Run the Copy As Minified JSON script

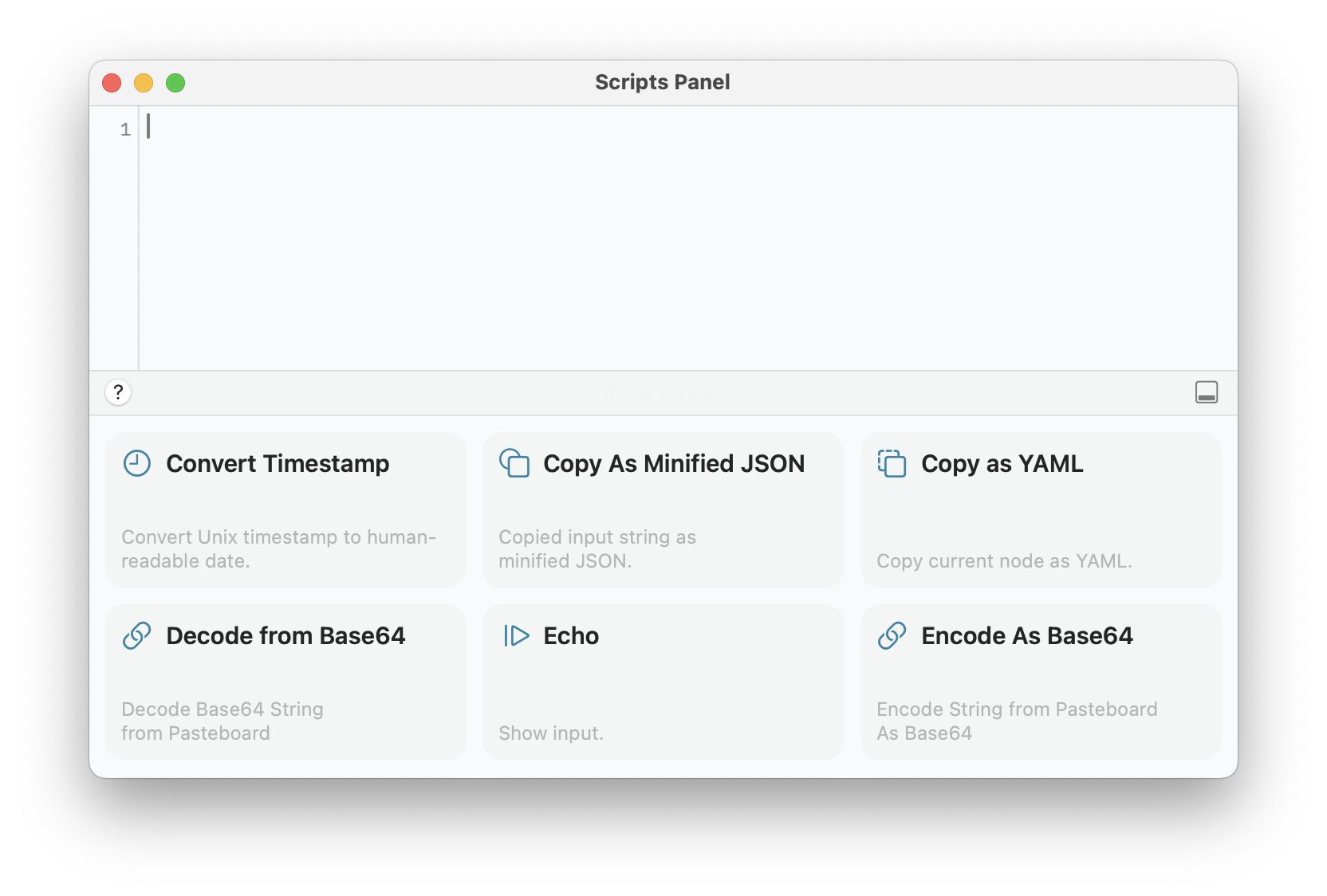(662, 510)
